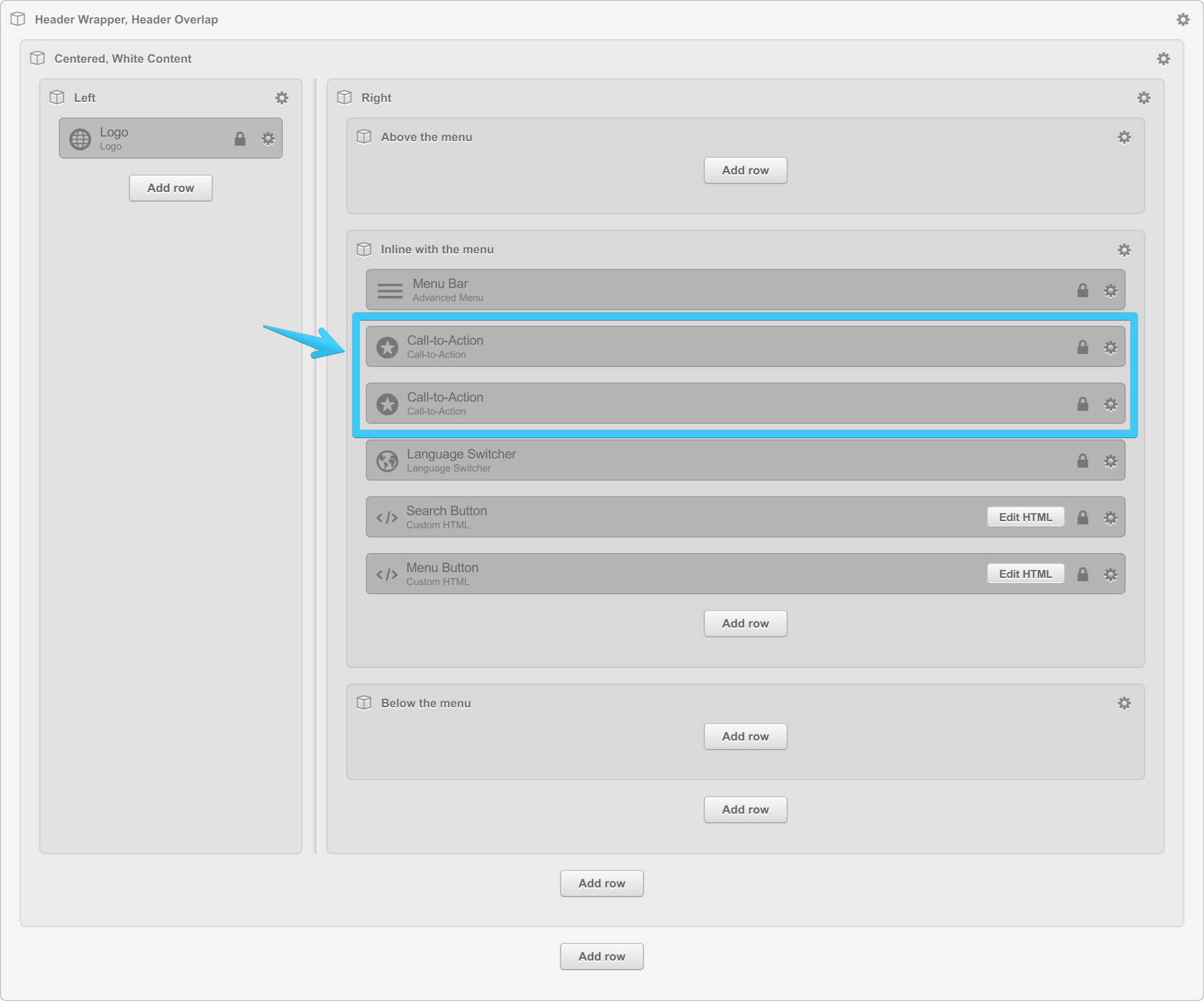1204x1001 pixels.
Task: Click Inline with the menu cube icon
Action: [364, 249]
